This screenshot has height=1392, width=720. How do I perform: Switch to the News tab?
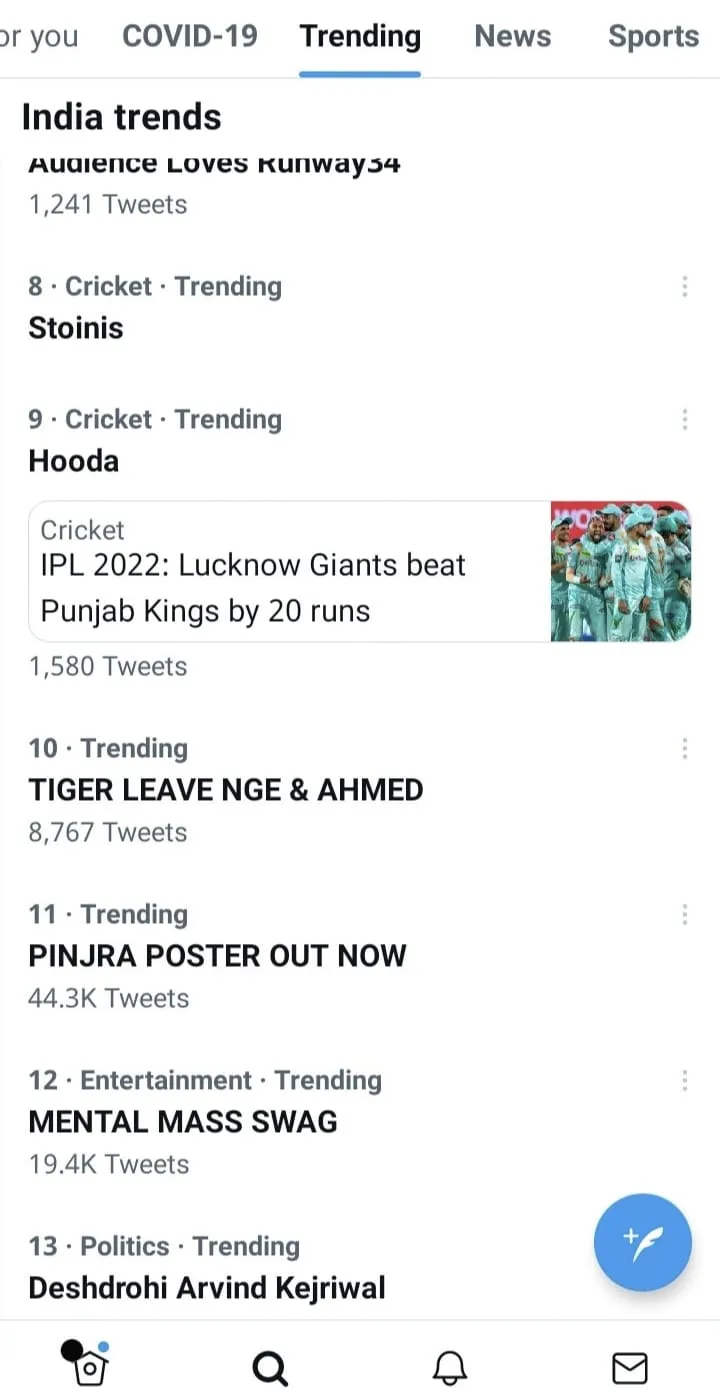(x=513, y=37)
